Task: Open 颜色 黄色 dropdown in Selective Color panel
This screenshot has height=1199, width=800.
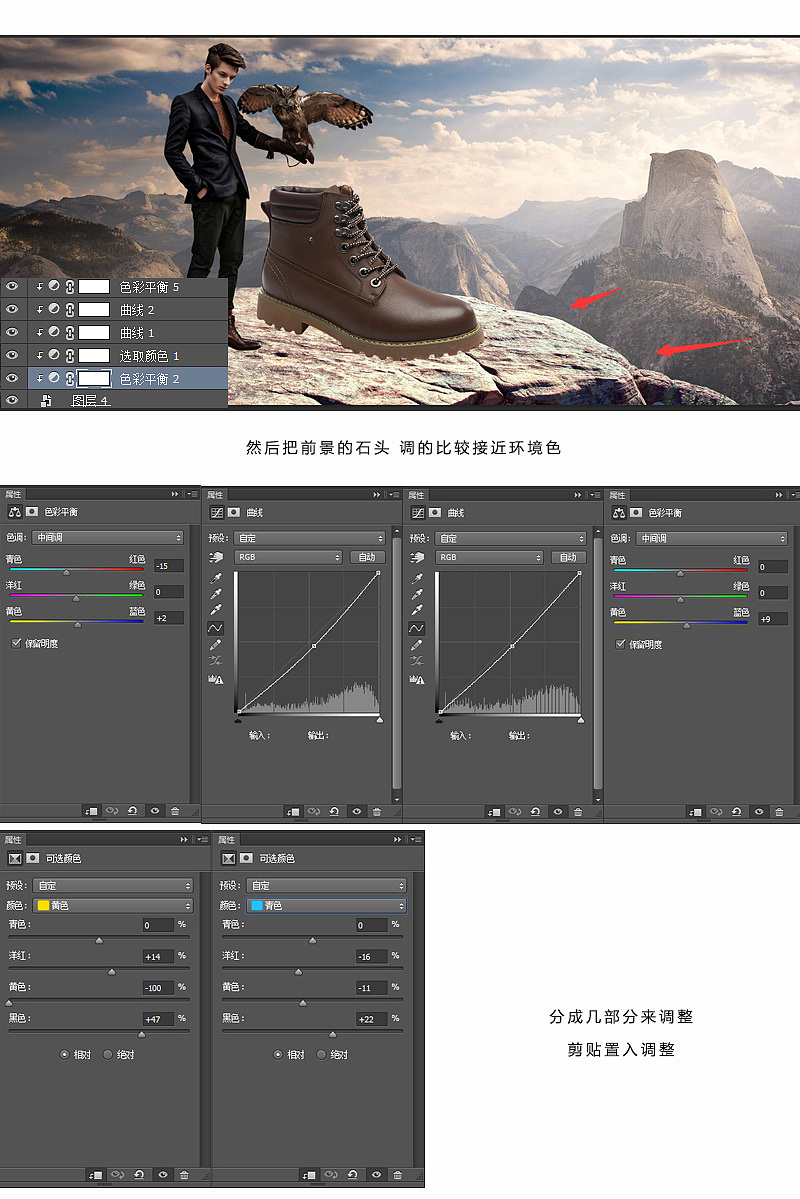Action: (113, 905)
